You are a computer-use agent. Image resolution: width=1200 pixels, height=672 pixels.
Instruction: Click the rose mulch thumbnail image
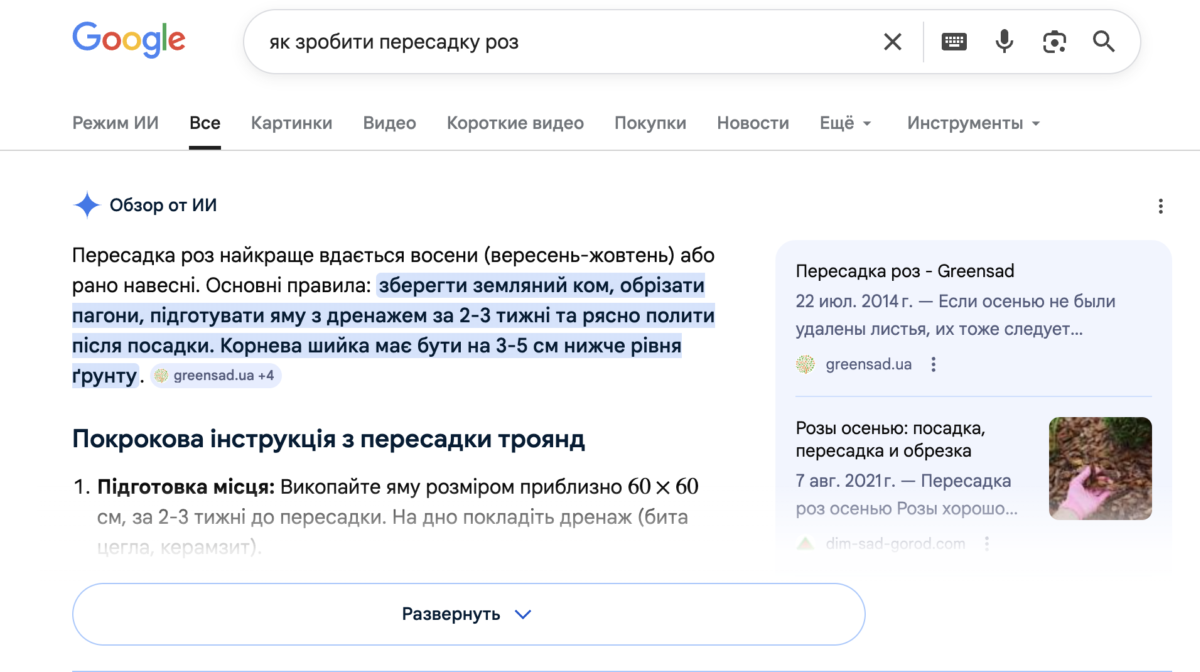[x=1100, y=469]
